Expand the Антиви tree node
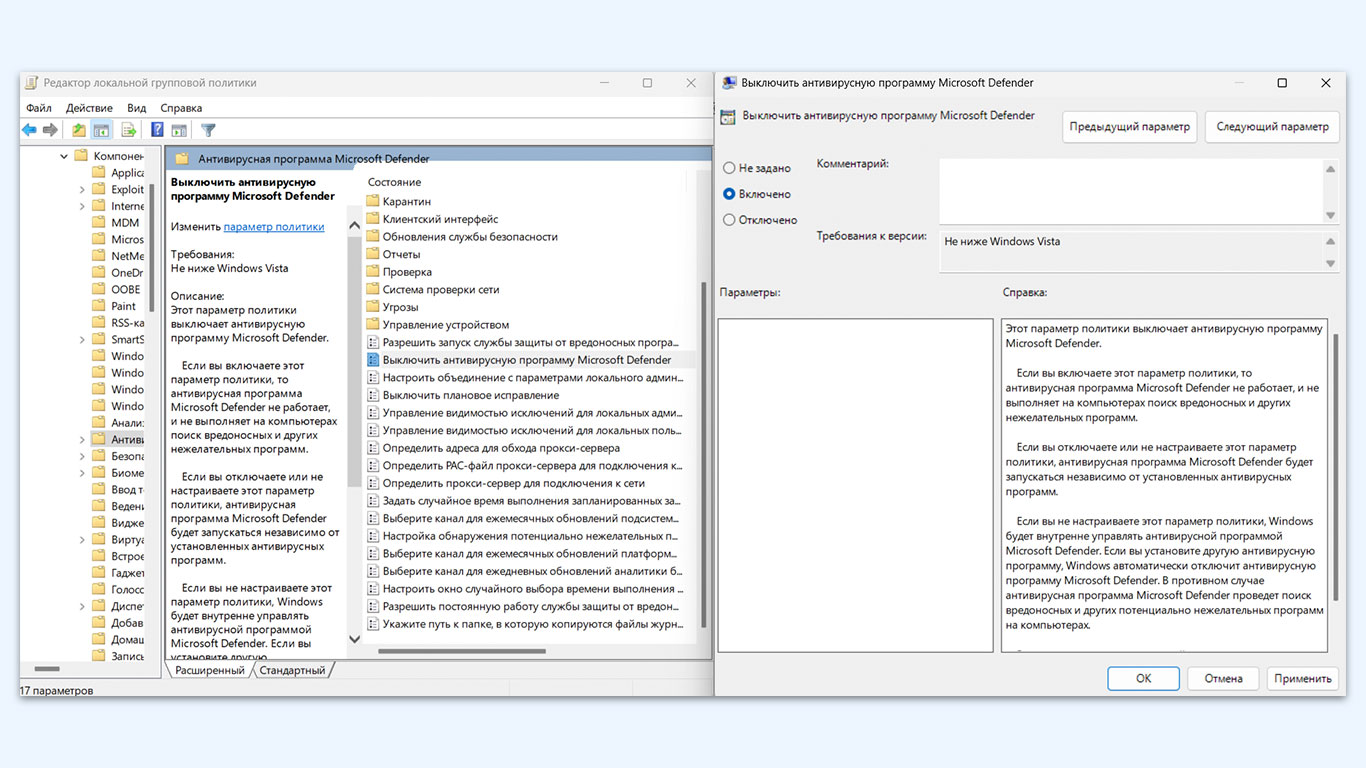This screenshot has width=1366, height=768. pos(82,439)
